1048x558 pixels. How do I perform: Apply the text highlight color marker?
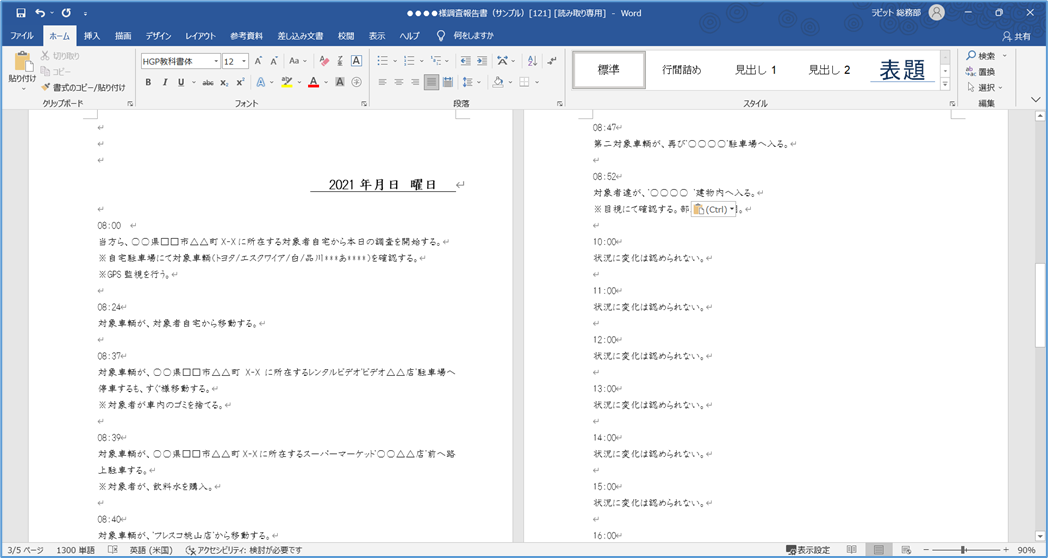(287, 82)
